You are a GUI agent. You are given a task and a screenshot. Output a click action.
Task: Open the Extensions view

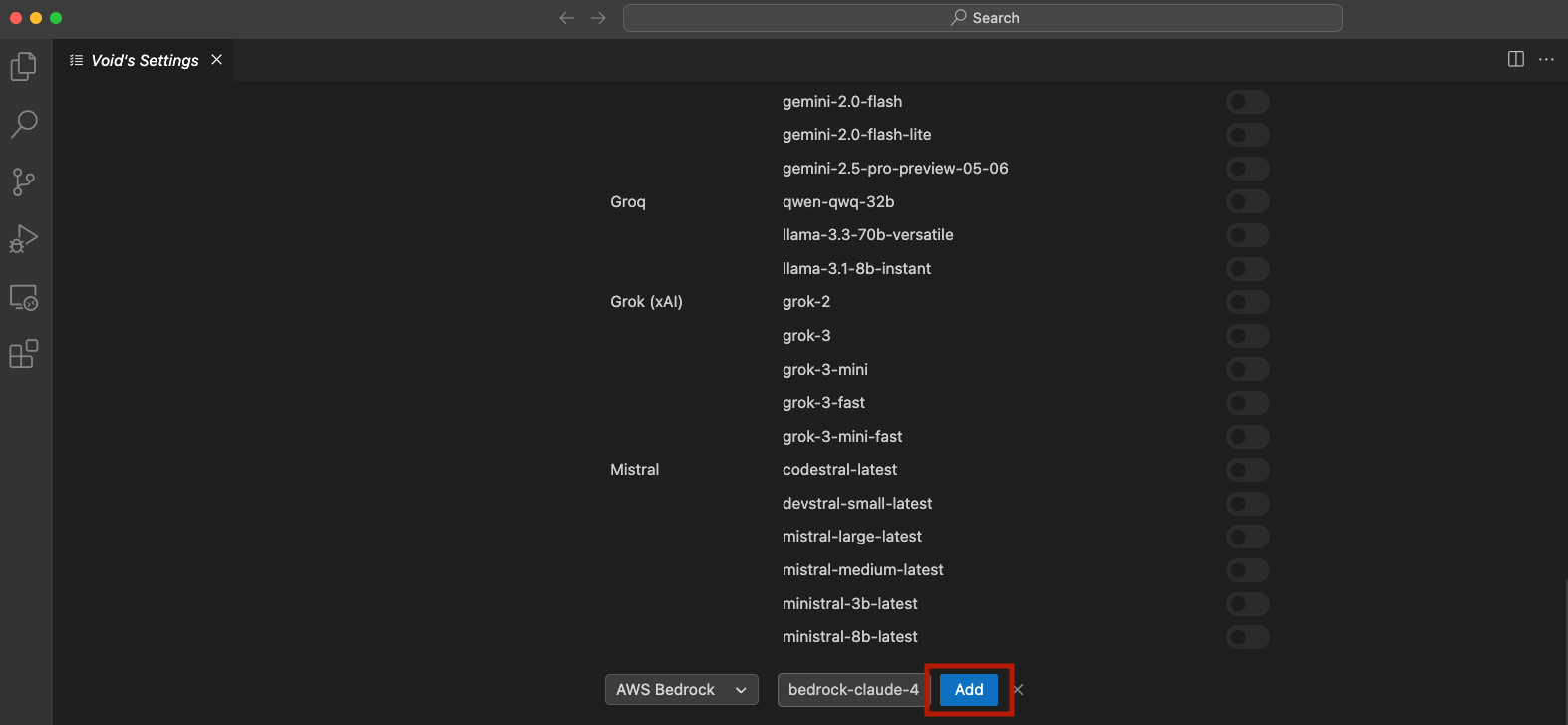click(24, 354)
